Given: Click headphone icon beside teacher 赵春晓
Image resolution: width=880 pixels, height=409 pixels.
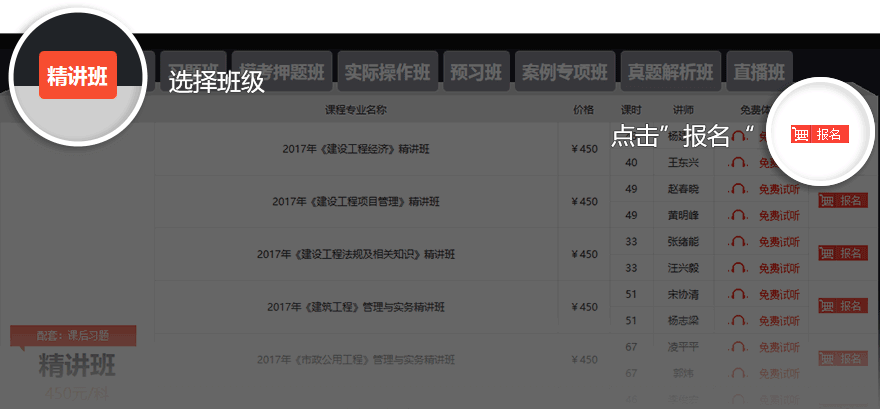Looking at the screenshot, I should (x=738, y=188).
